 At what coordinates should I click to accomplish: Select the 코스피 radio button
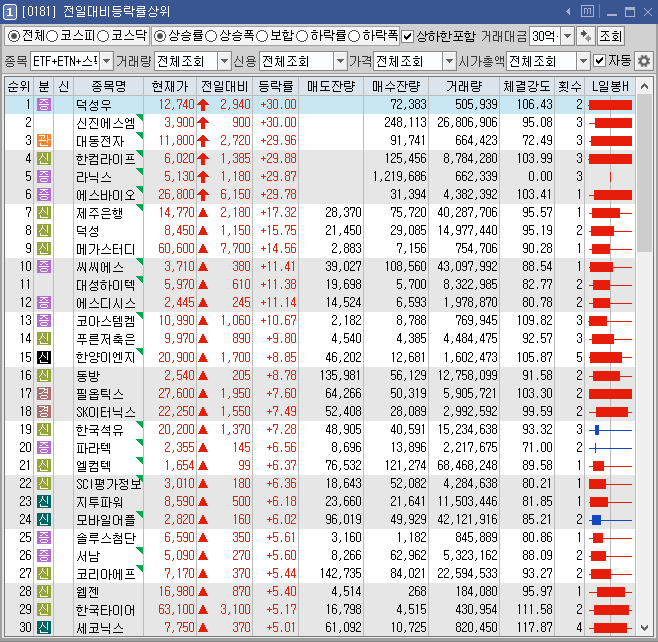point(52,36)
